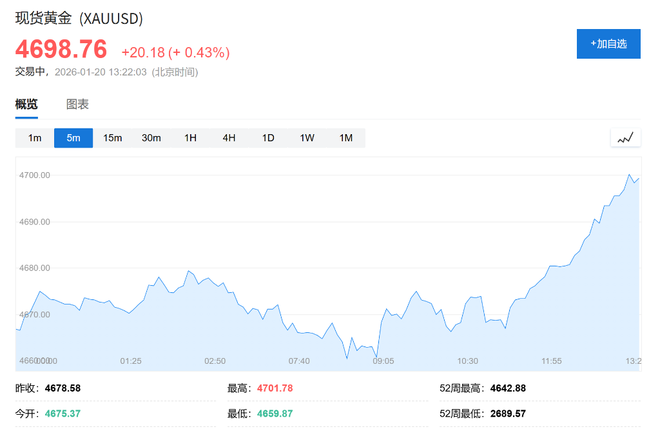Image resolution: width=660 pixels, height=438 pixels.
Task: Click the current price 4698.76
Action: tap(61, 50)
